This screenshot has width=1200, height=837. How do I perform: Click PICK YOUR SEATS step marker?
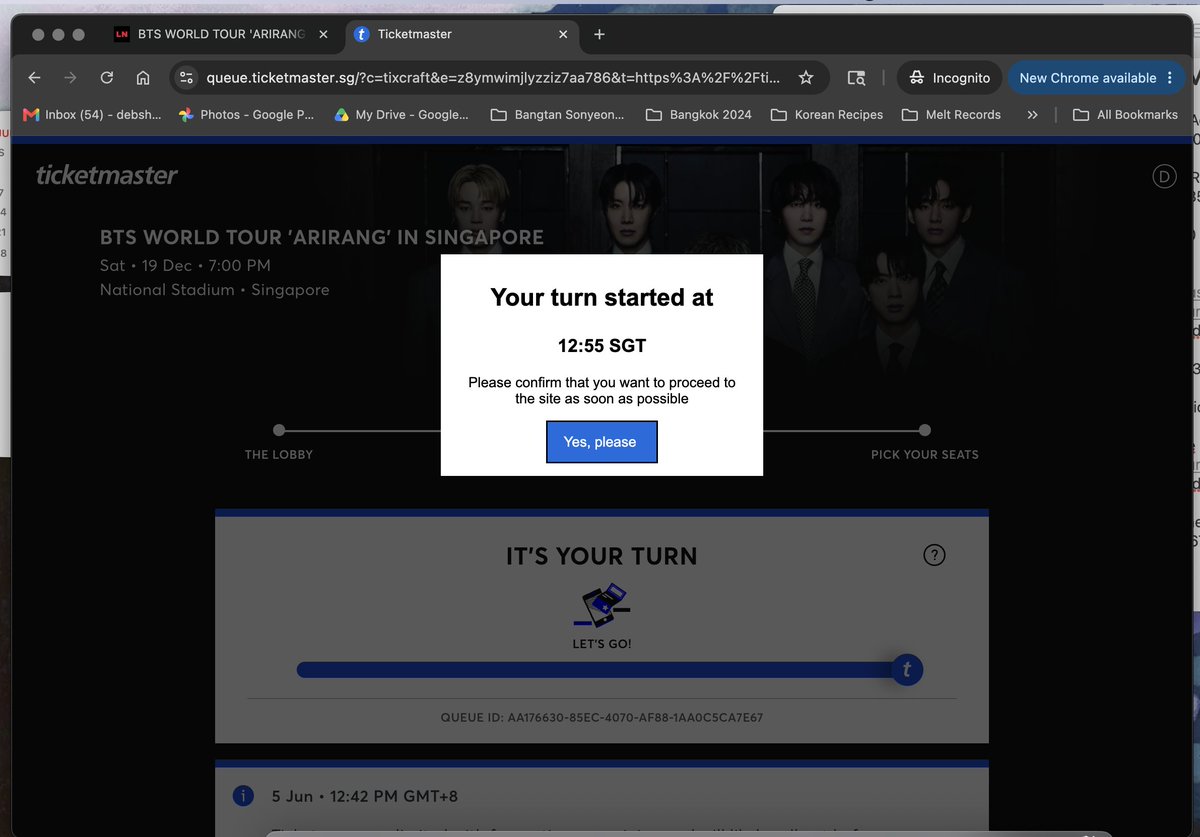pos(925,430)
